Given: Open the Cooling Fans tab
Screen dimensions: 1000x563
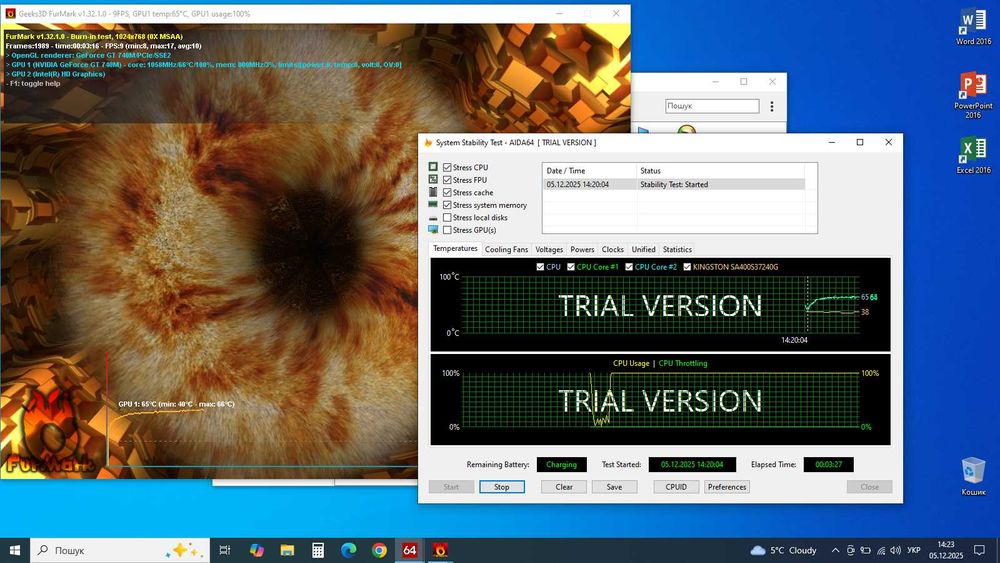Looking at the screenshot, I should click(506, 249).
